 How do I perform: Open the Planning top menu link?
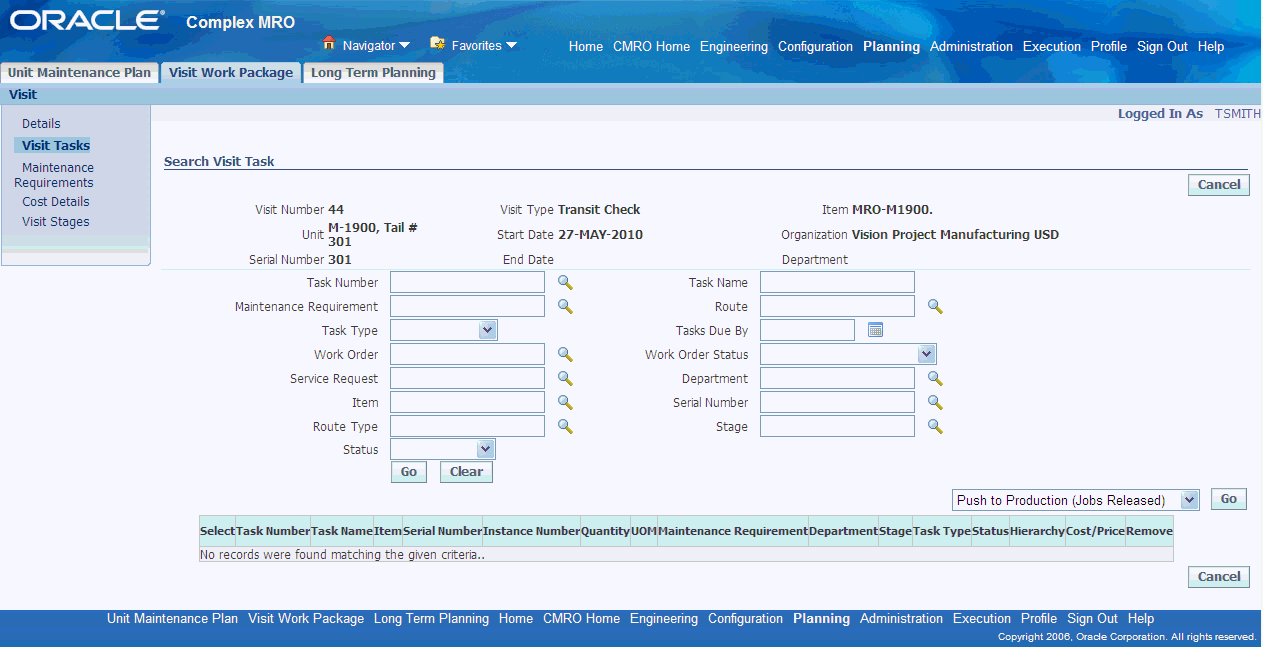tap(891, 46)
